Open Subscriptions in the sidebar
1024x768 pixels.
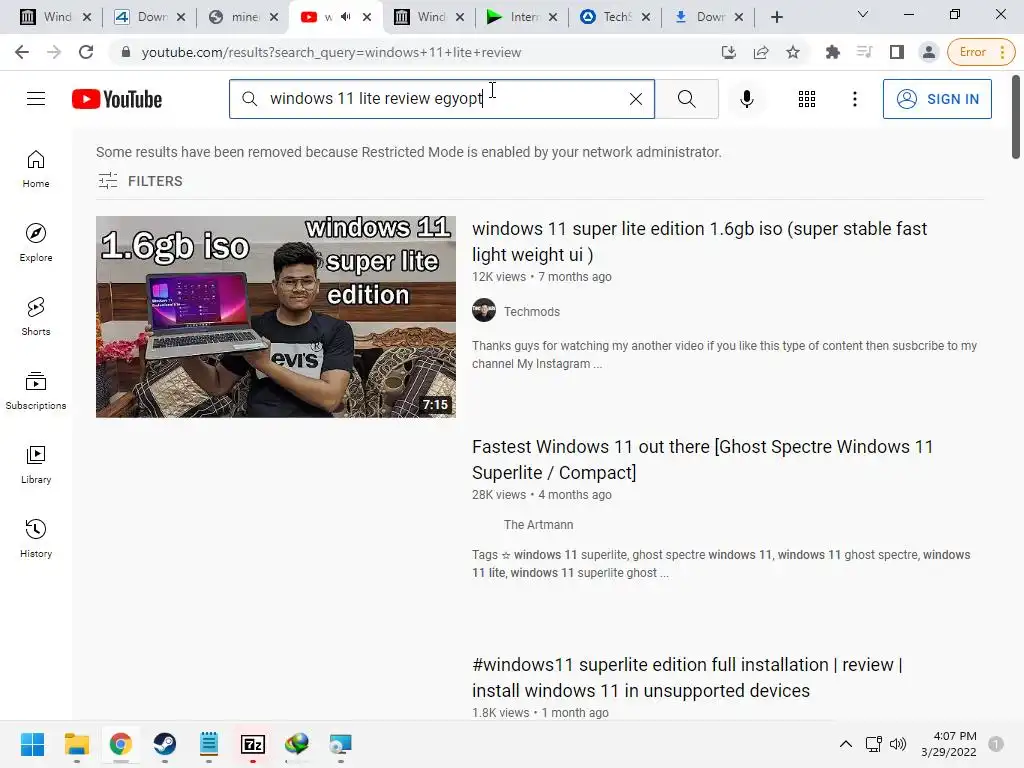tap(36, 390)
